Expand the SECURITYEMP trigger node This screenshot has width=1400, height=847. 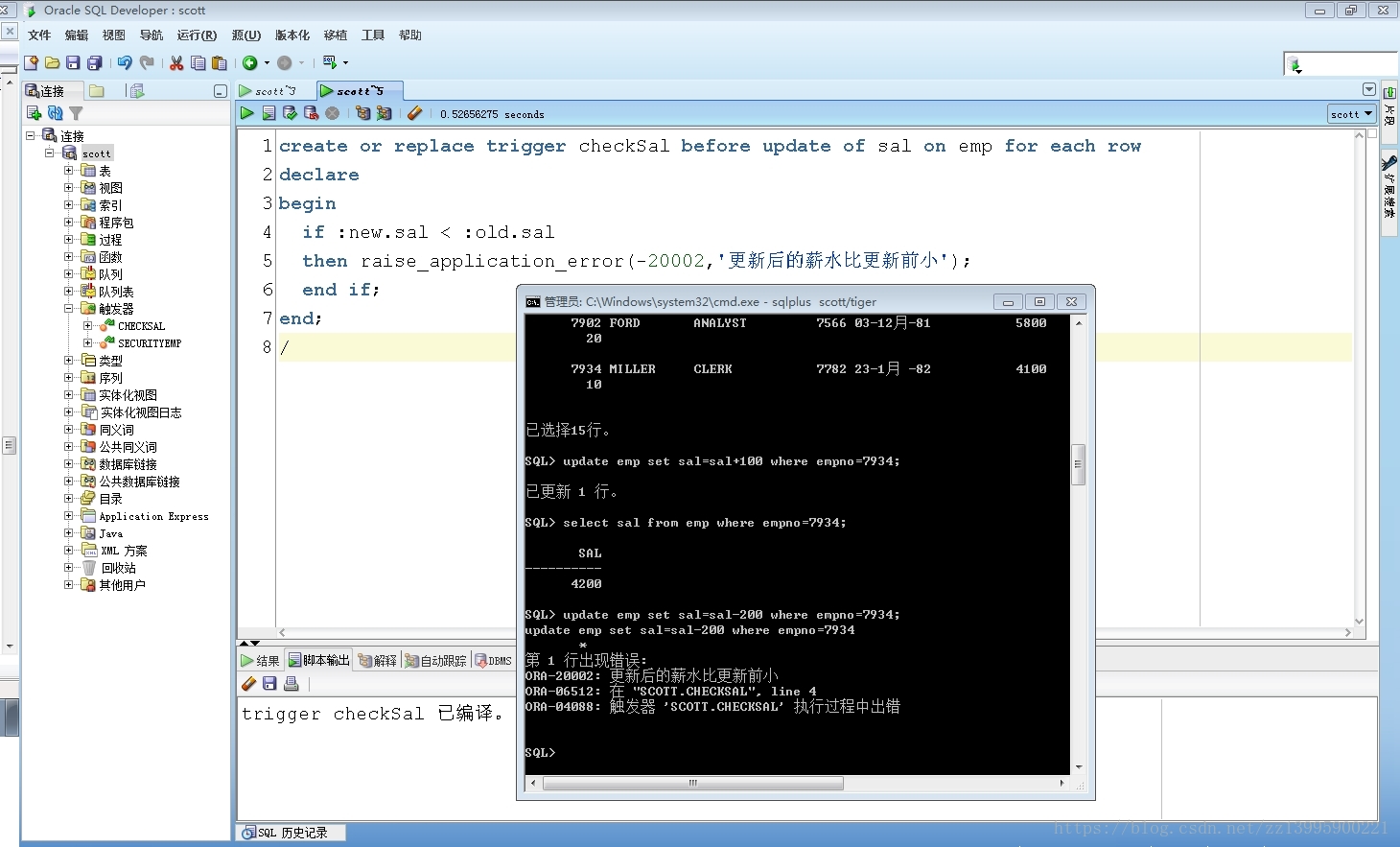(88, 343)
